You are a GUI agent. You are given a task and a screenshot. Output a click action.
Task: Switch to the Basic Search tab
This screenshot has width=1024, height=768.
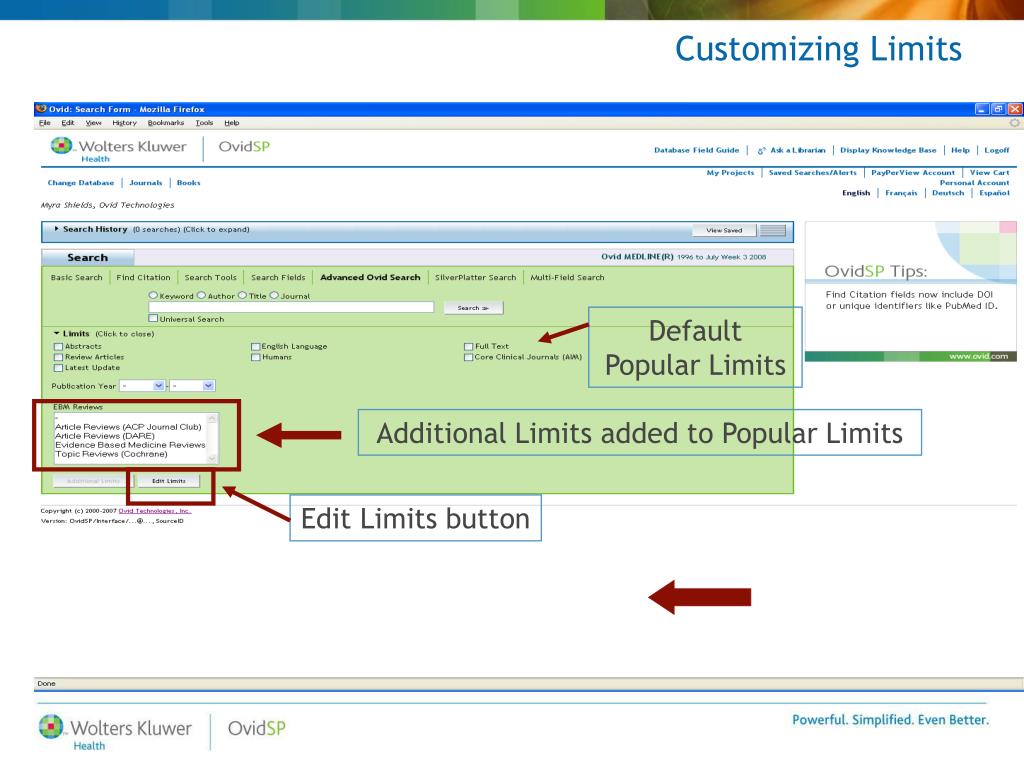(76, 278)
